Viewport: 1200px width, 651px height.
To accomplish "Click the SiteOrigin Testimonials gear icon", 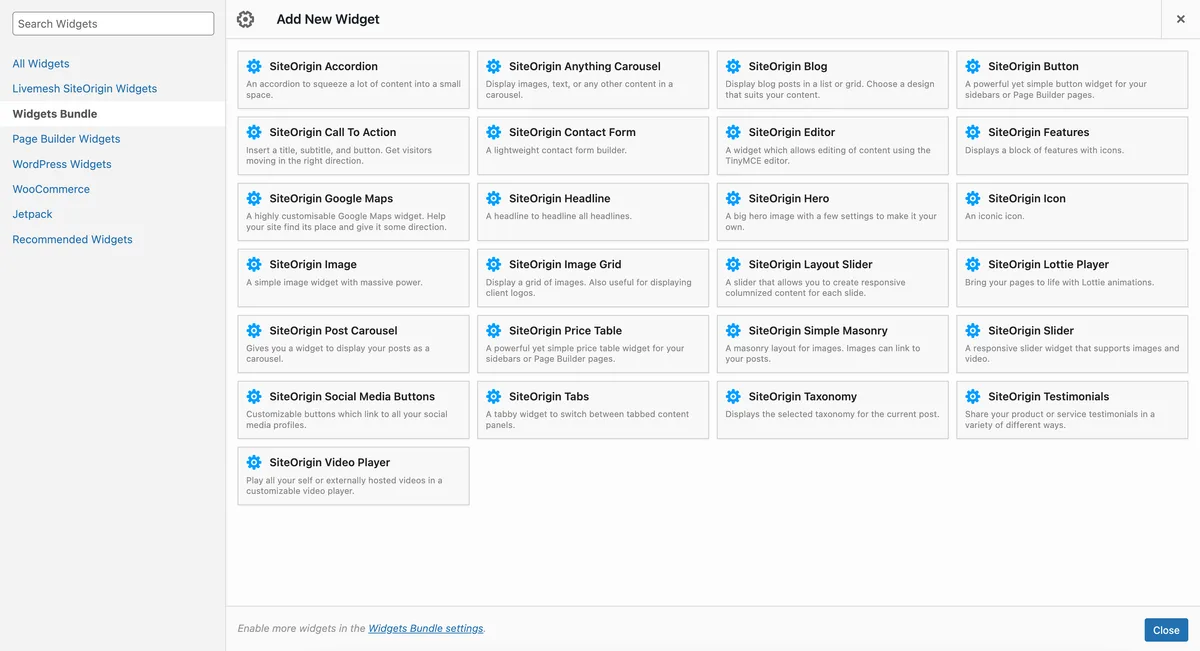I will pyautogui.click(x=973, y=396).
